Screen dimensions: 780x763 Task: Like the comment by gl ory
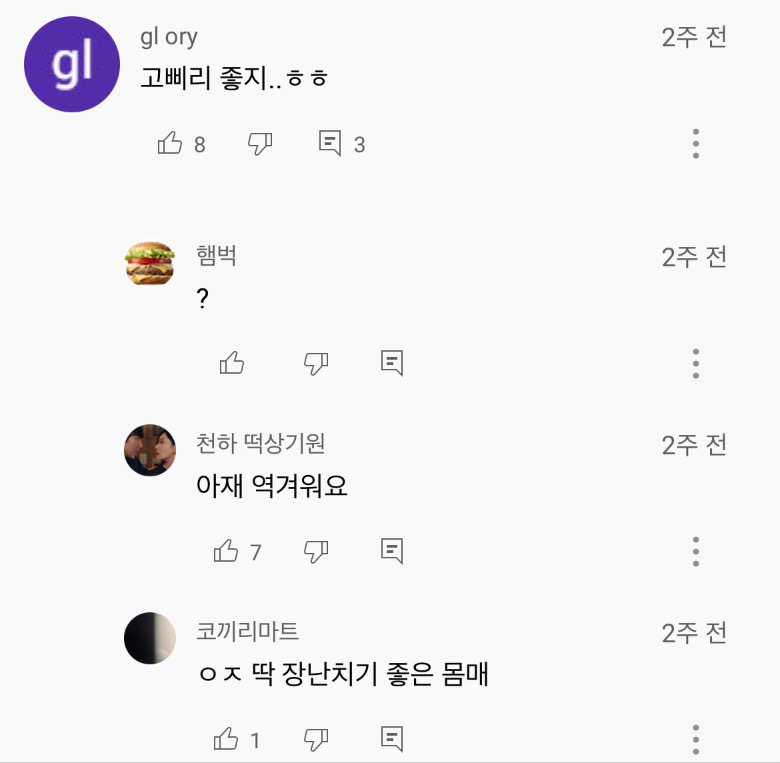pos(171,144)
